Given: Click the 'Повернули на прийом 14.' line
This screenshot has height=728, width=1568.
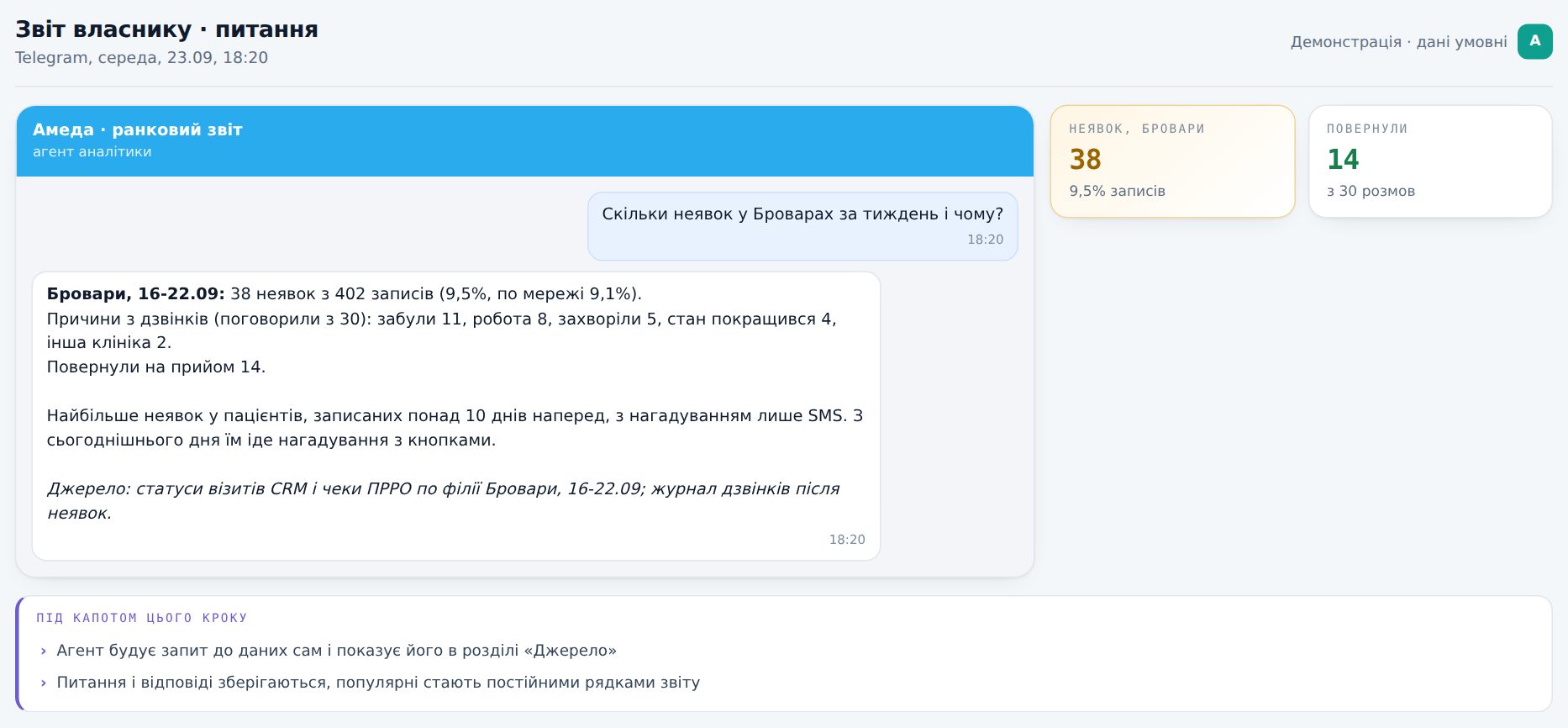Looking at the screenshot, I should click(156, 367).
